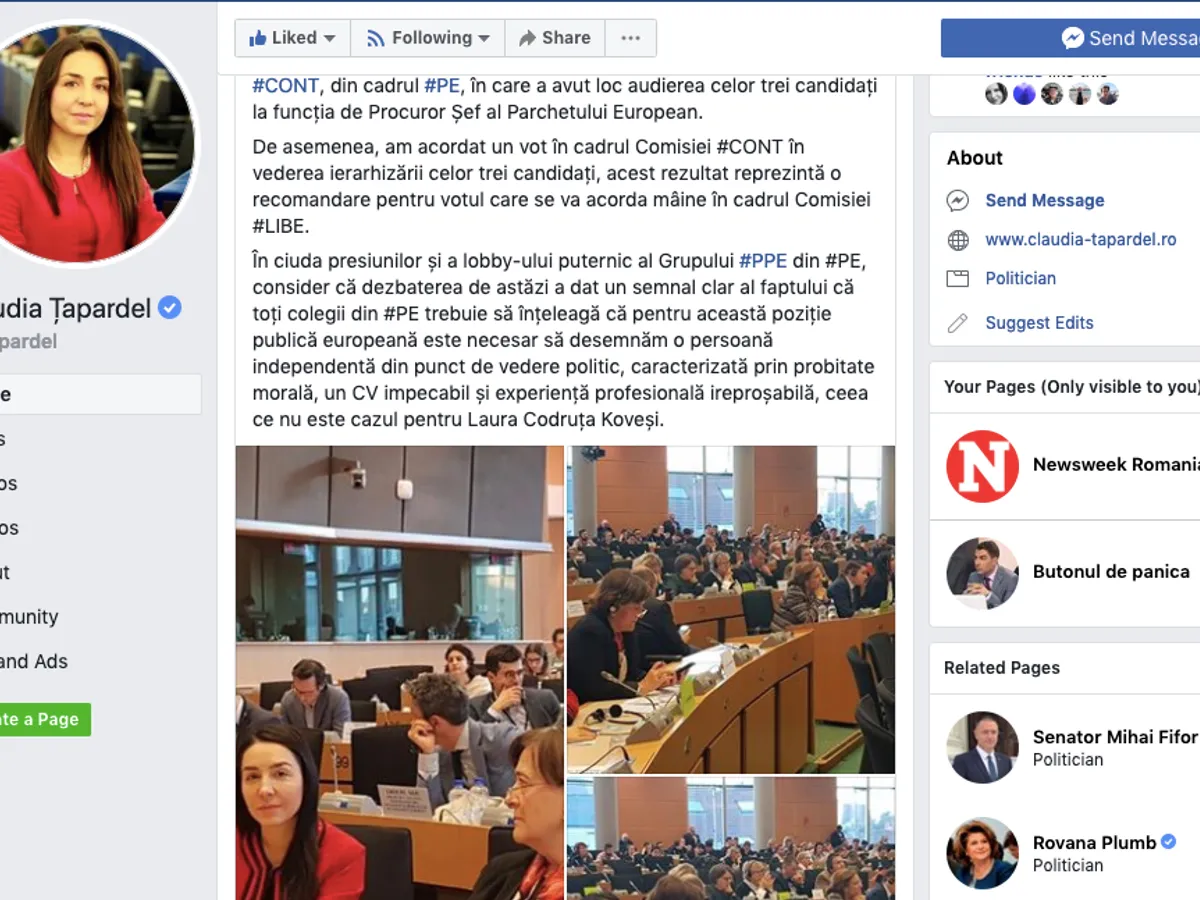Open the large left post photo
The height and width of the screenshot is (900, 1200).
pyautogui.click(x=400, y=672)
